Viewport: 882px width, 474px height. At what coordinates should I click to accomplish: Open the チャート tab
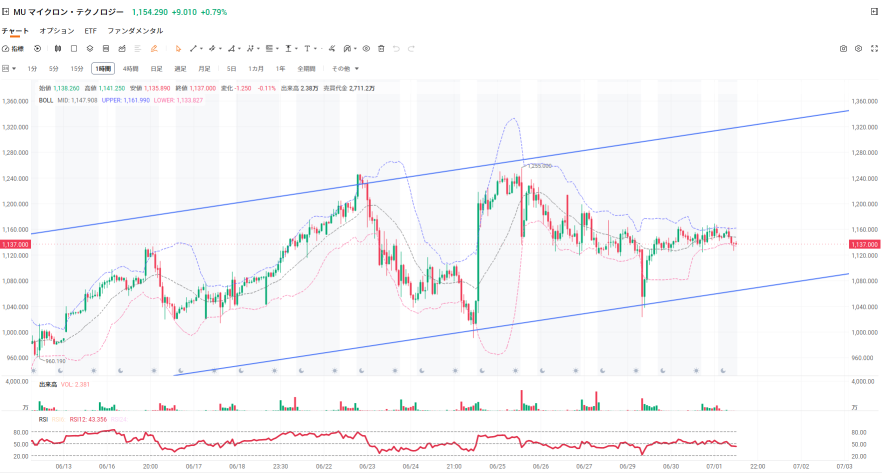click(x=15, y=31)
